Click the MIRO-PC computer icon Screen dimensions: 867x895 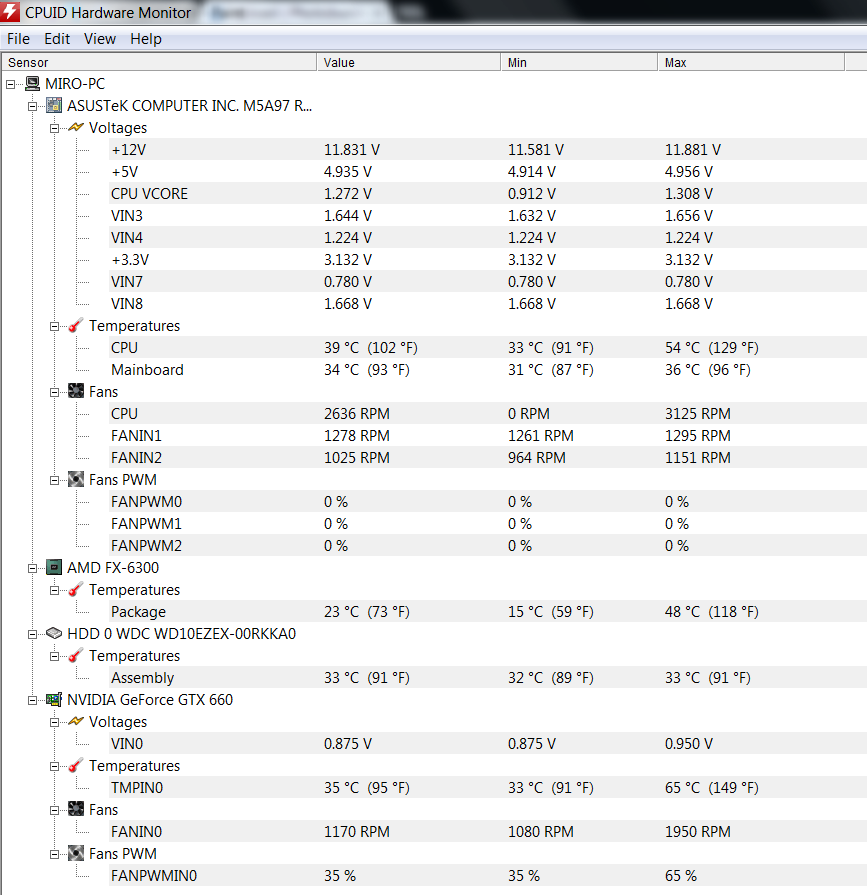33,84
